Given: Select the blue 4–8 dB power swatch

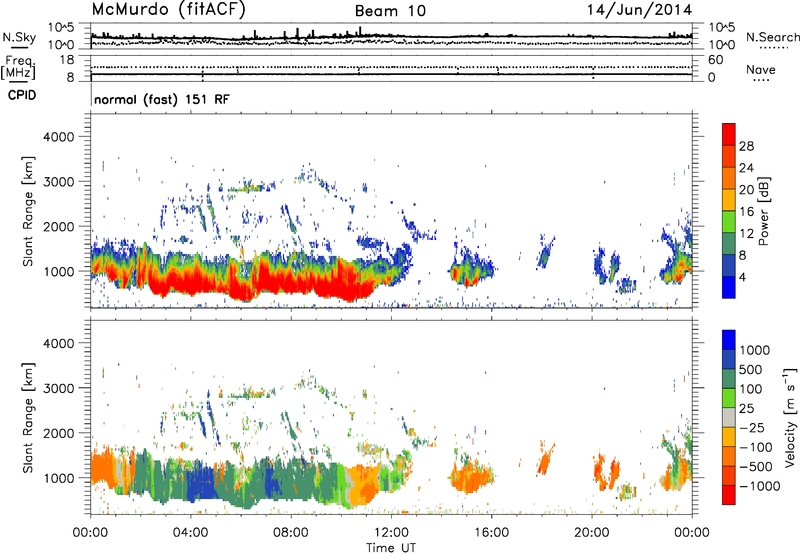Looking at the screenshot, I should (729, 266).
